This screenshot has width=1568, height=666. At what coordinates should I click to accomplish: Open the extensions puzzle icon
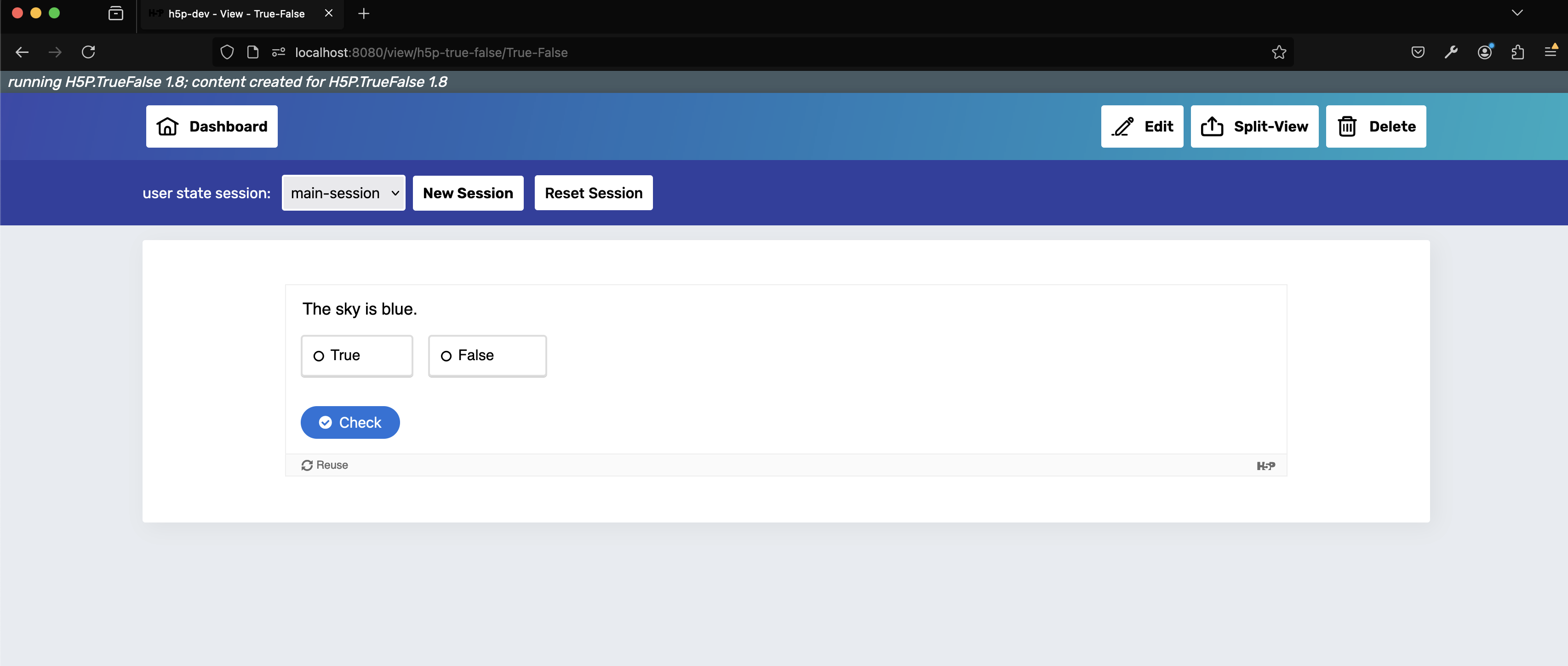[x=1517, y=52]
